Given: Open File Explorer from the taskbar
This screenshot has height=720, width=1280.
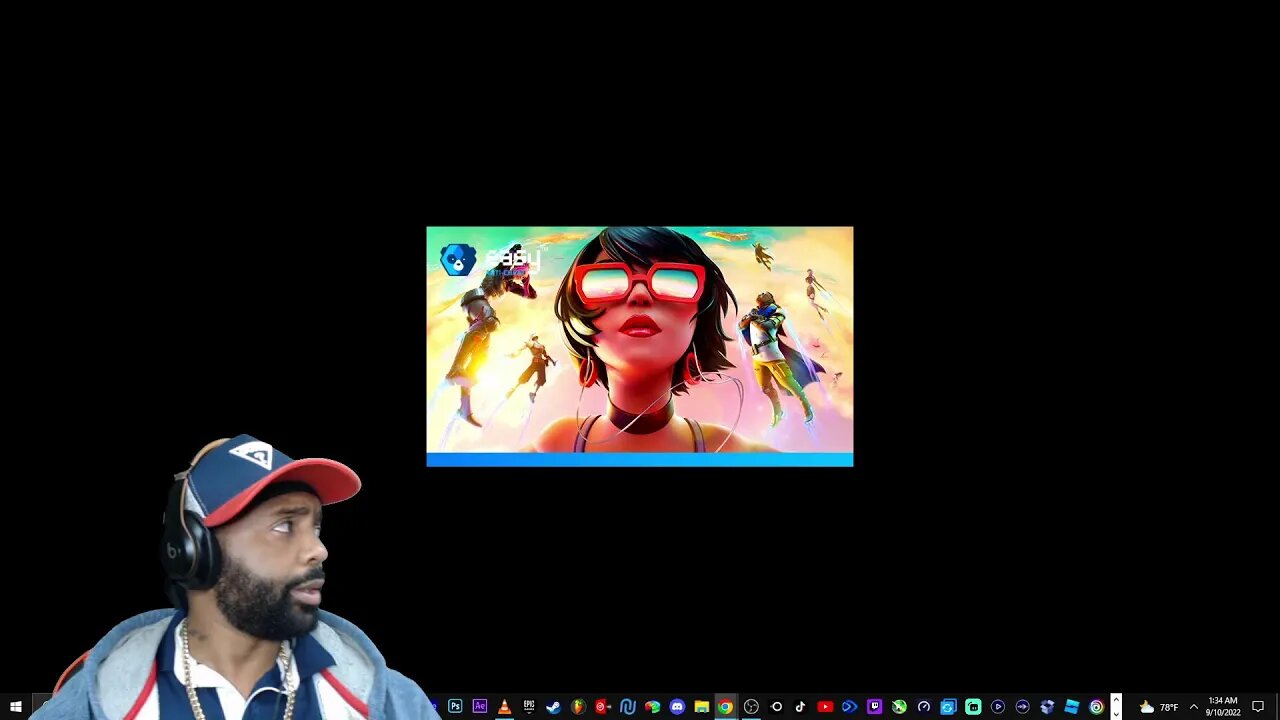Looking at the screenshot, I should coord(702,707).
